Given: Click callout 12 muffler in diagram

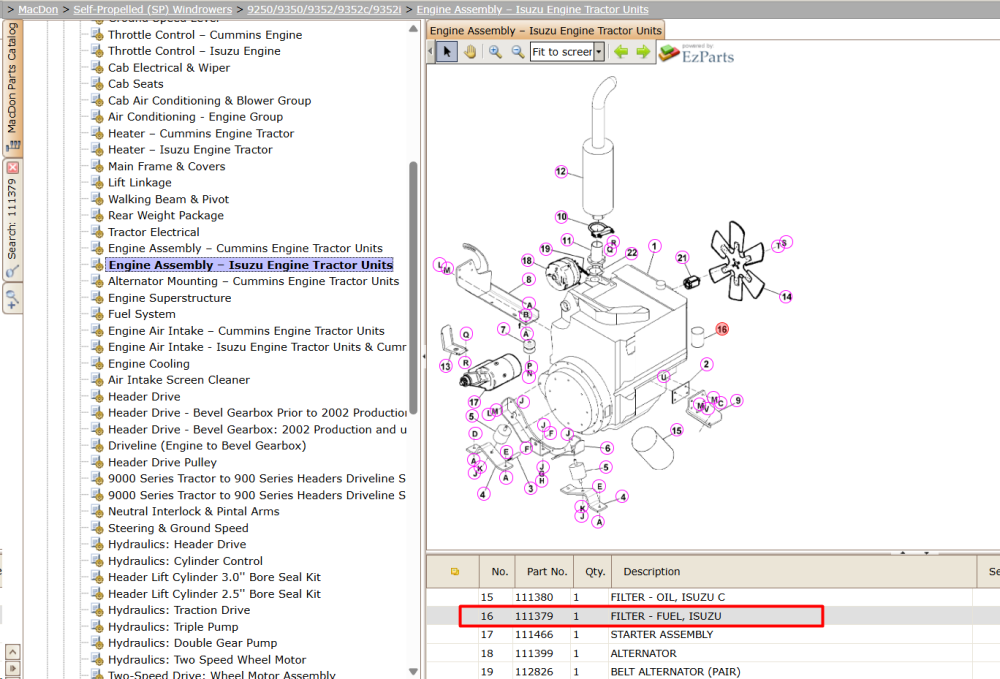Looking at the screenshot, I should click(561, 172).
